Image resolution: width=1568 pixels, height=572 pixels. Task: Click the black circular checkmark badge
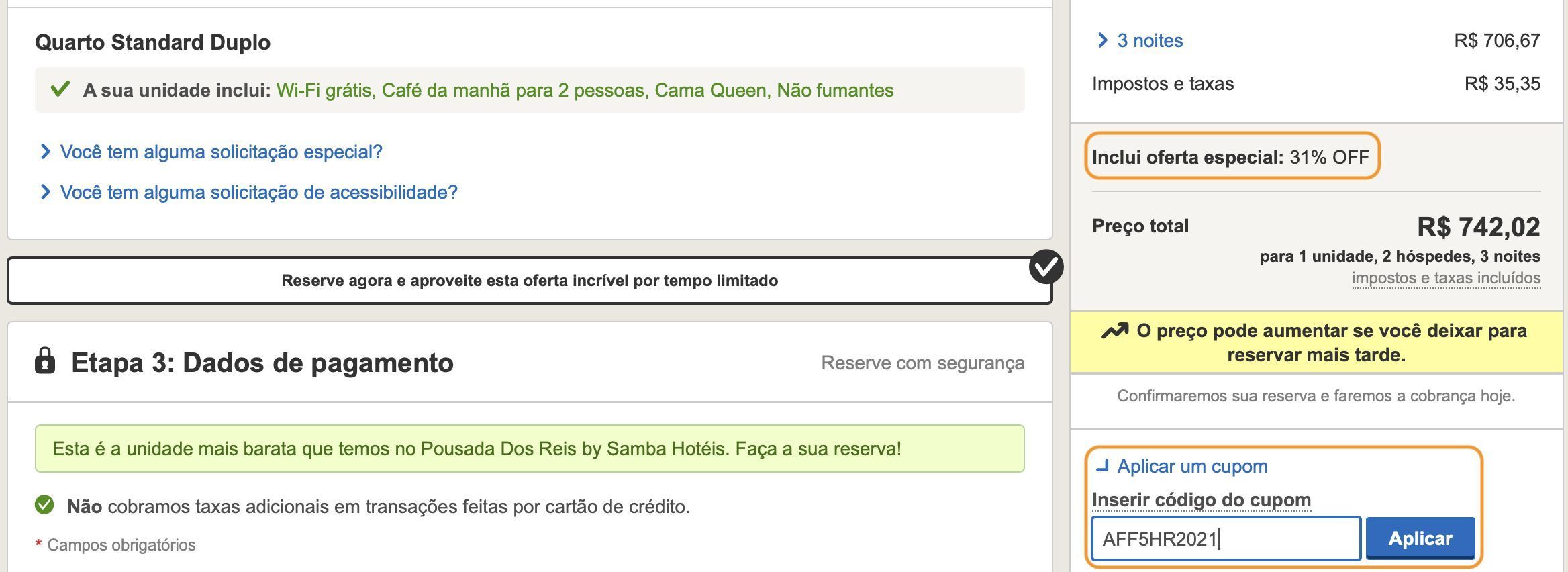click(1046, 267)
